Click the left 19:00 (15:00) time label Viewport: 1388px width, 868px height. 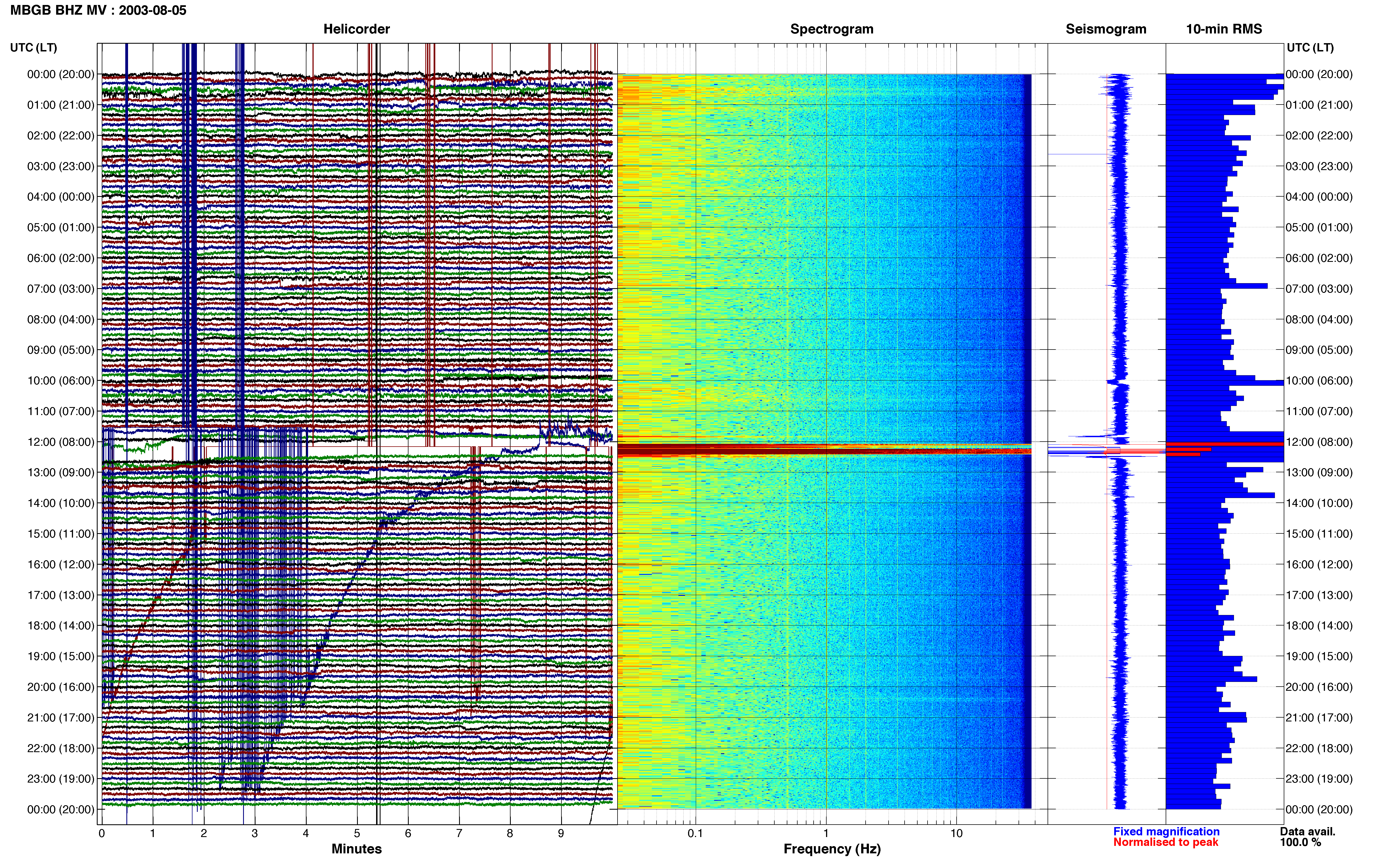tap(61, 656)
